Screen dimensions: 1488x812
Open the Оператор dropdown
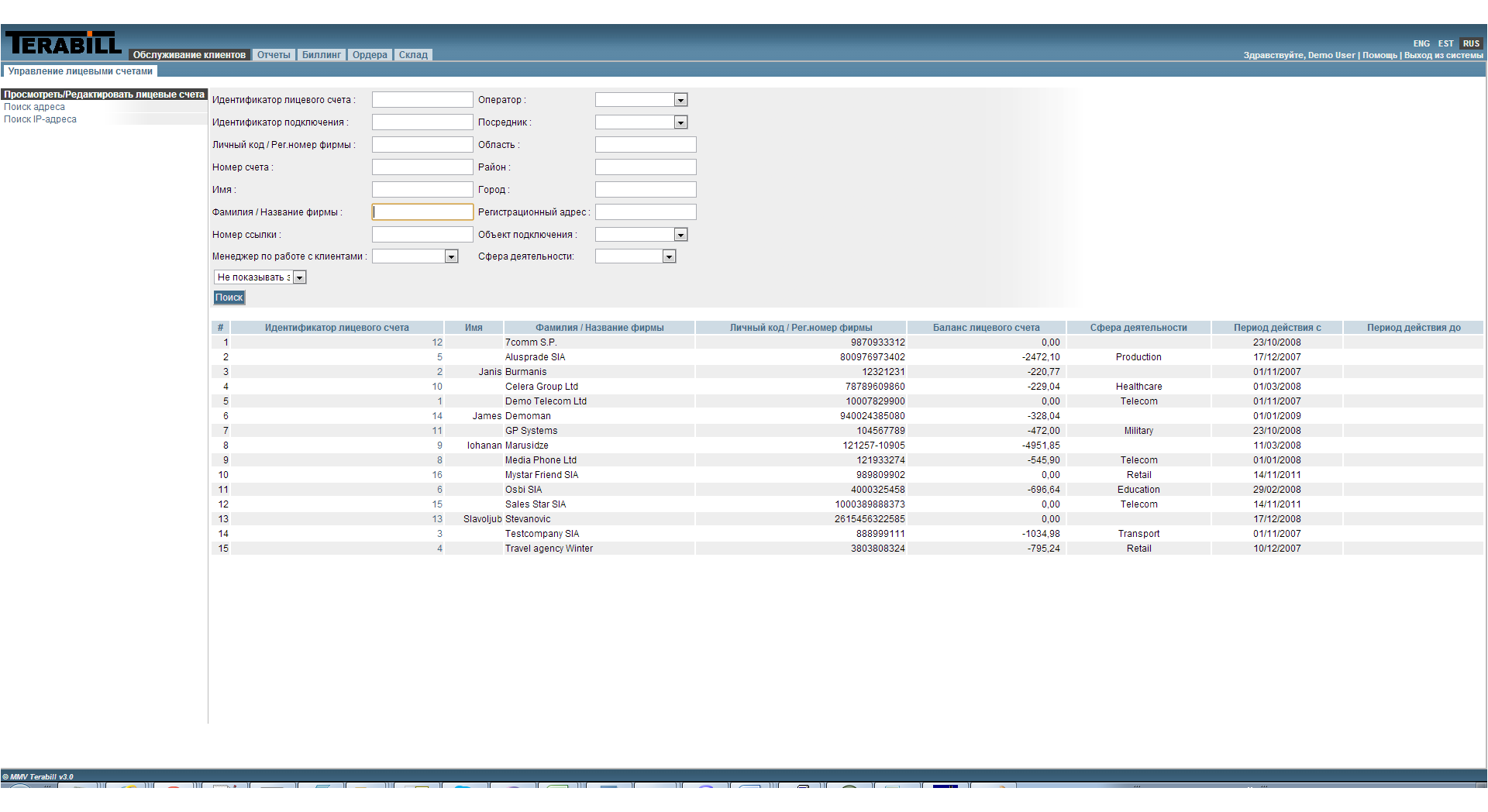click(x=680, y=100)
